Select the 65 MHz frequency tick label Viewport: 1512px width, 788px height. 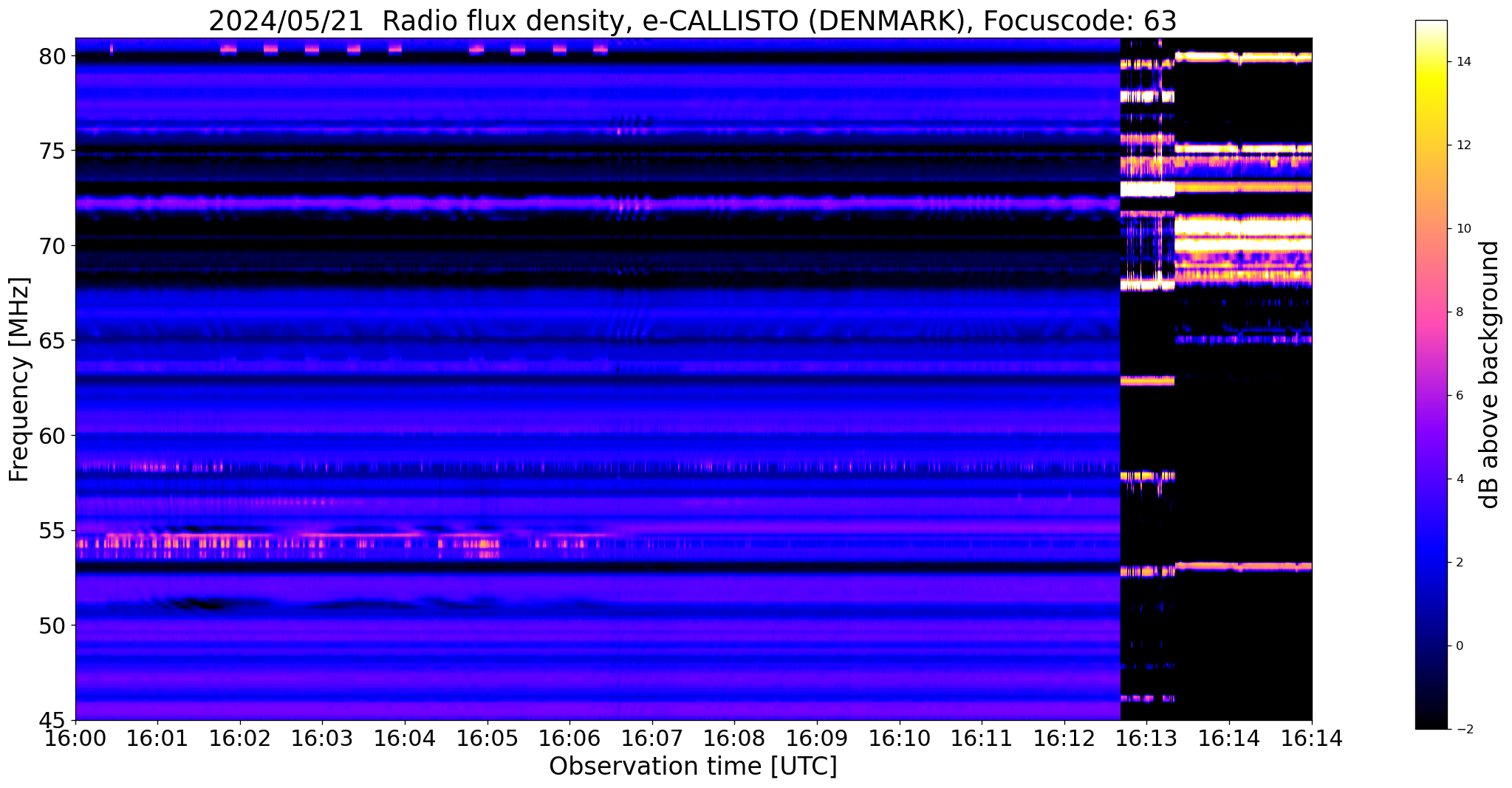53,340
